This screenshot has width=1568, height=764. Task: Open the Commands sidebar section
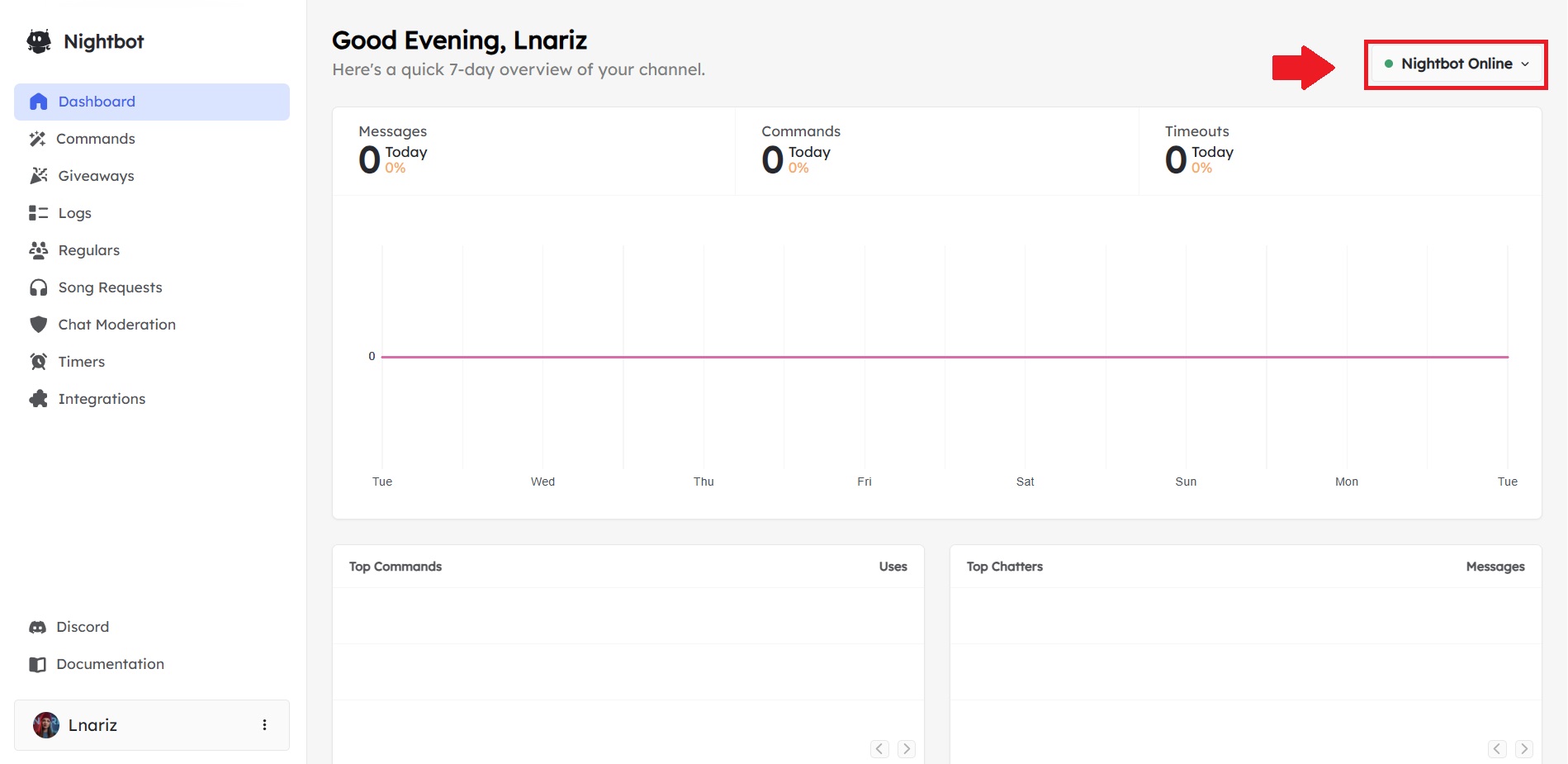point(152,139)
